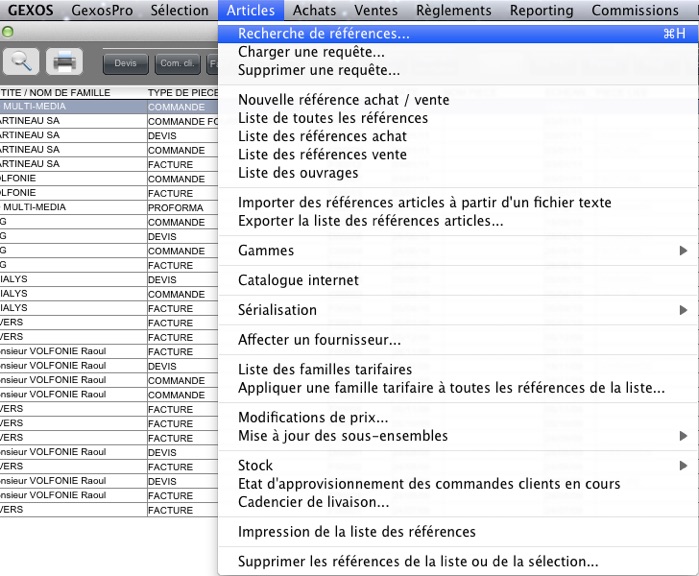The width and height of the screenshot is (699, 576).
Task: Open the Achats menu
Action: (314, 10)
